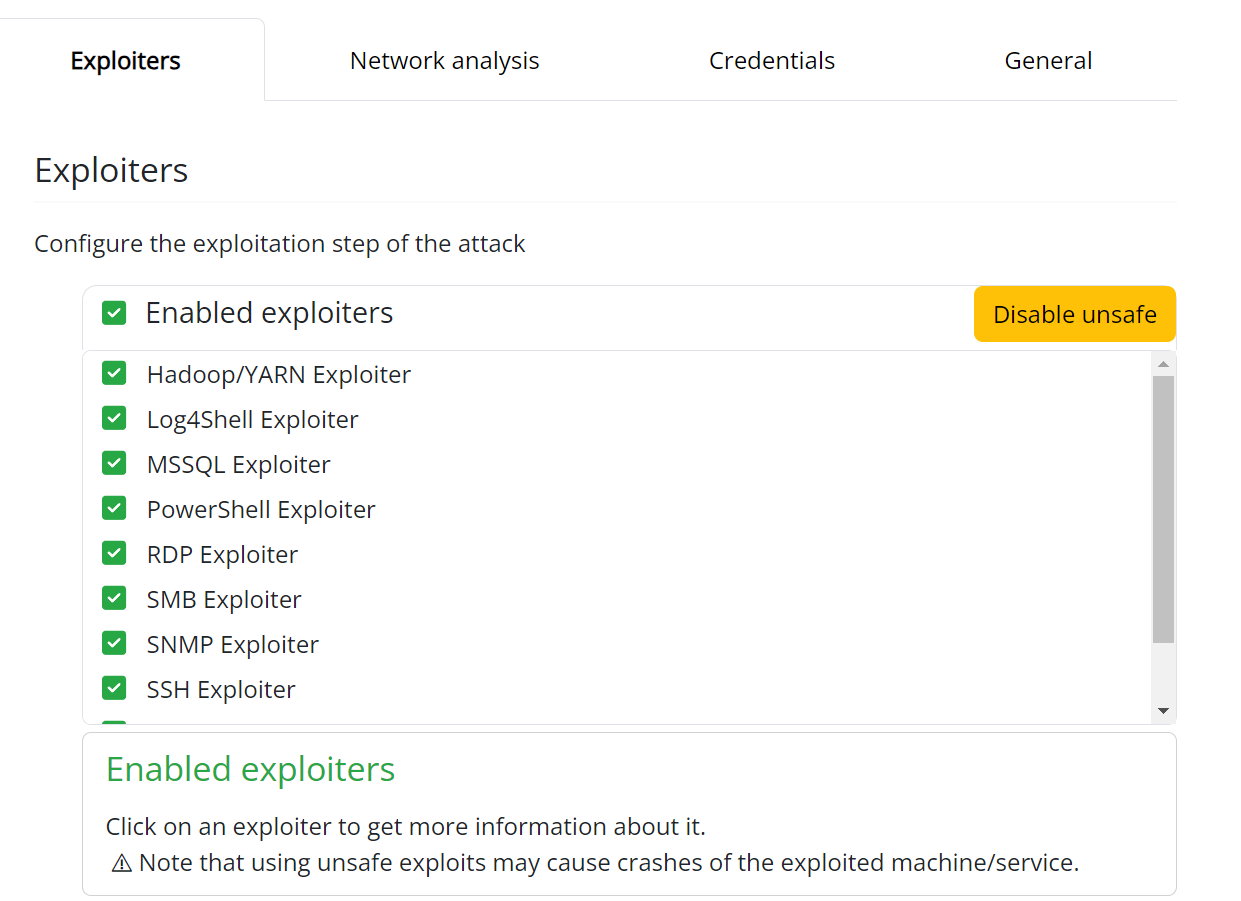Viewport: 1241px width, 901px height.
Task: Uncheck the RDP Exploiter checkbox
Action: 114,554
